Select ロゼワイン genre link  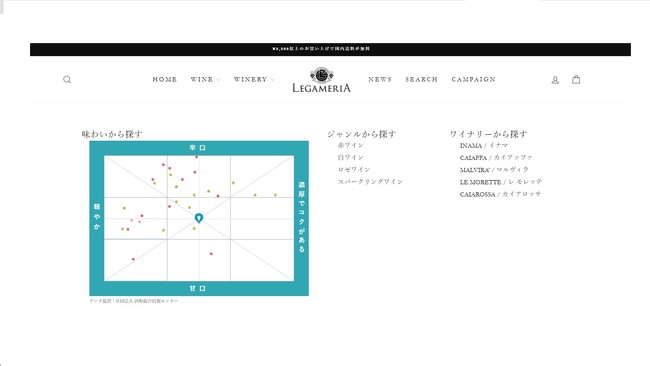click(x=354, y=169)
